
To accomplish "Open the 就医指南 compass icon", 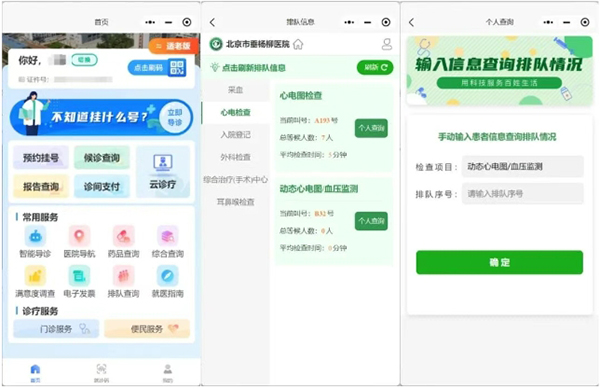I will click(x=168, y=276).
